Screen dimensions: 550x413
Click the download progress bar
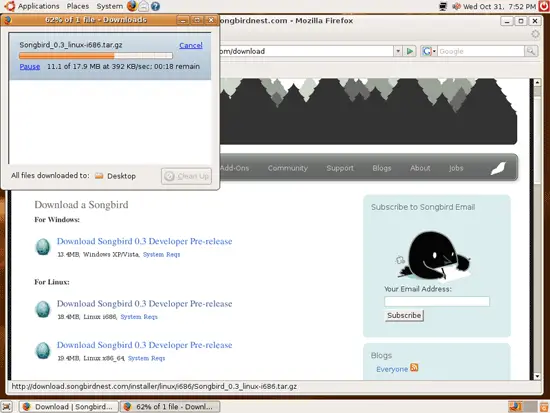[96, 55]
